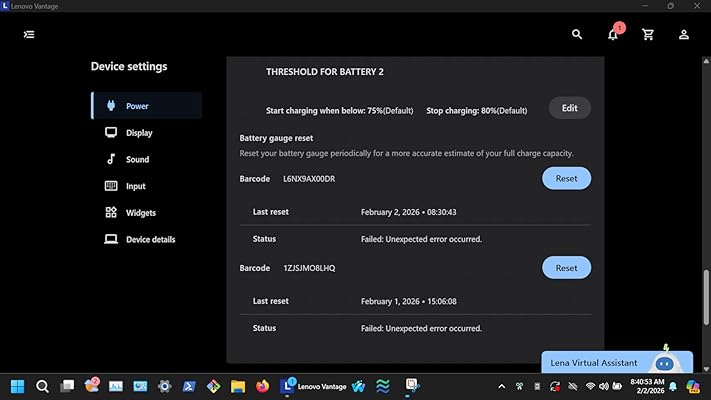Reset gauge for barcode 1ZJSJMO8LHQ
This screenshot has height=400, width=711.
566,268
